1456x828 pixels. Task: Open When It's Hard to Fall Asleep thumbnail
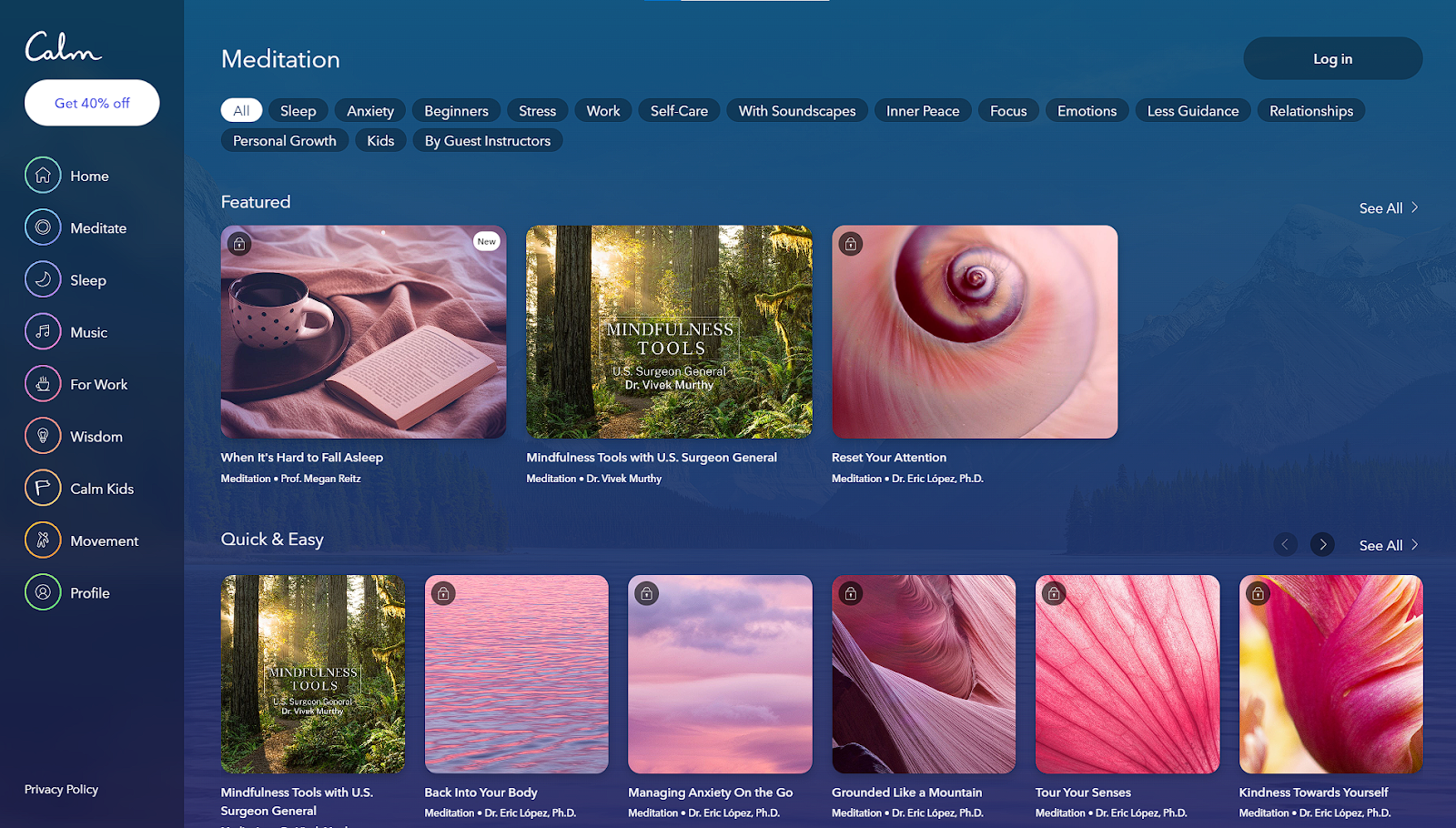pos(364,332)
